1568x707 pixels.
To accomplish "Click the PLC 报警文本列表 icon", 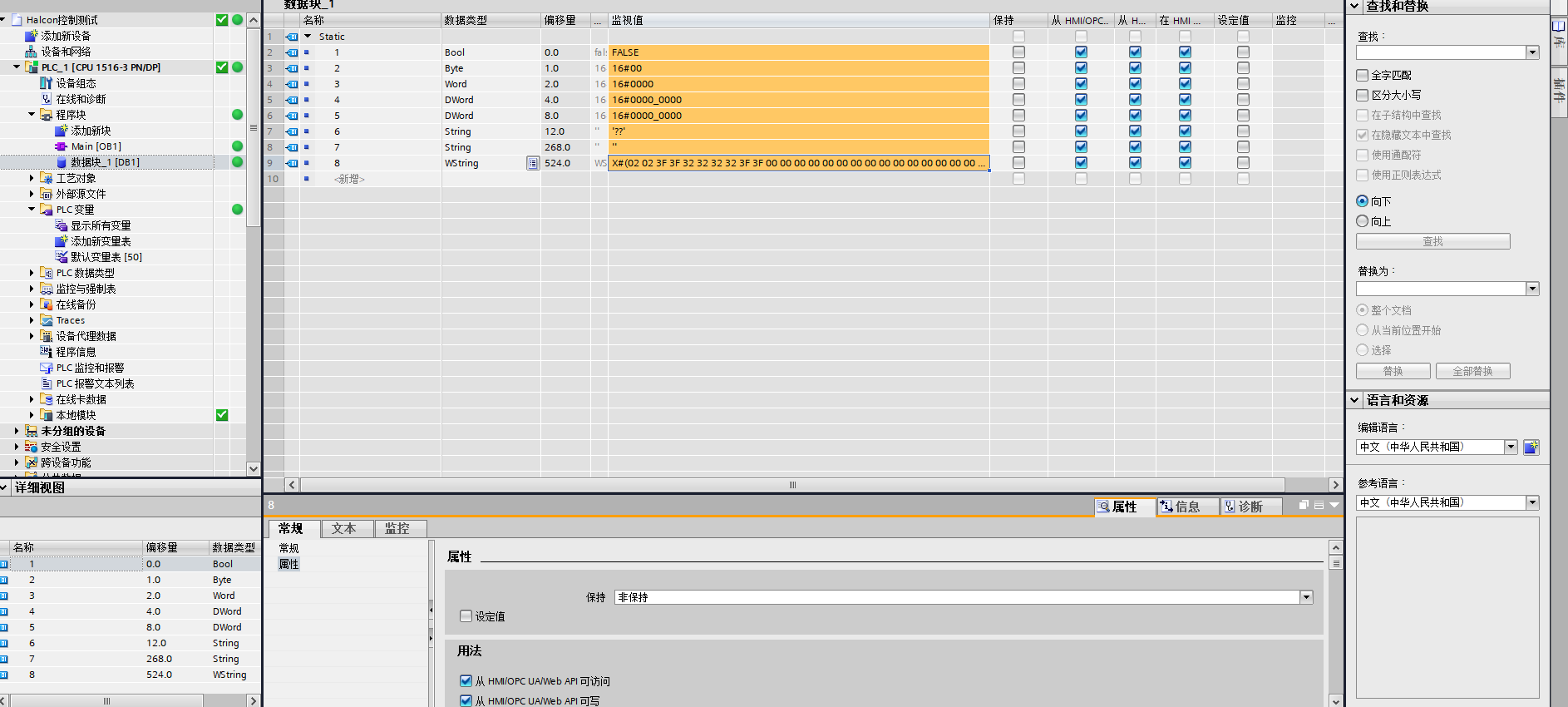I will click(x=47, y=383).
